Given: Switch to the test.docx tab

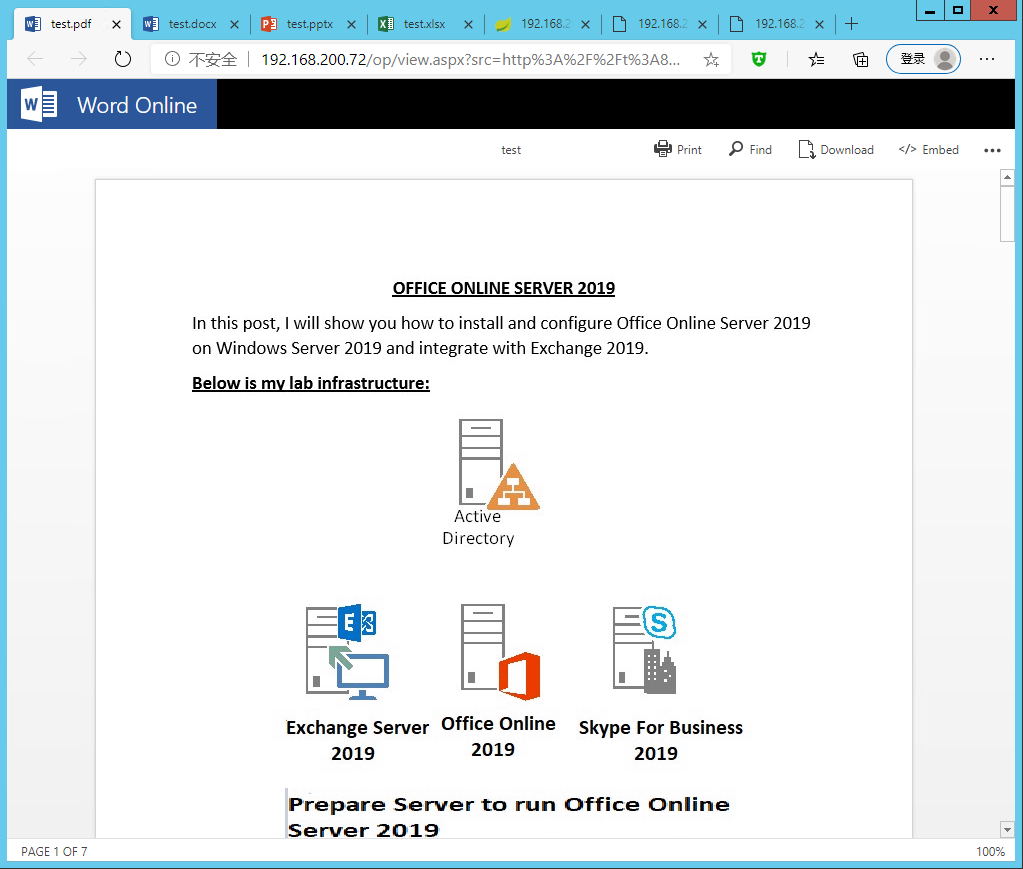Looking at the screenshot, I should (x=192, y=24).
